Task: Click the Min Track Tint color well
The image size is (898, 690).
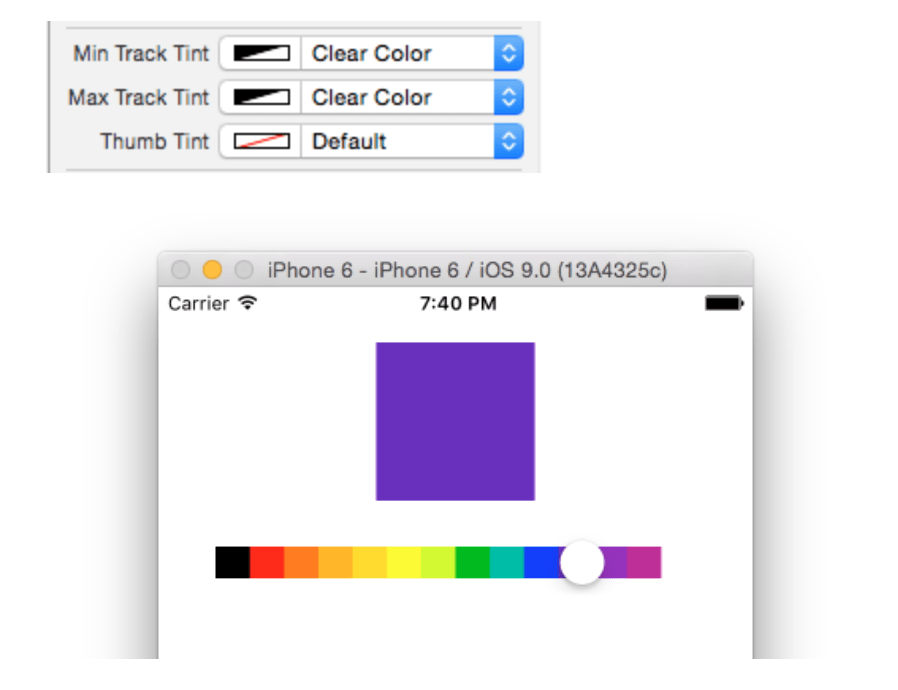Action: 260,54
